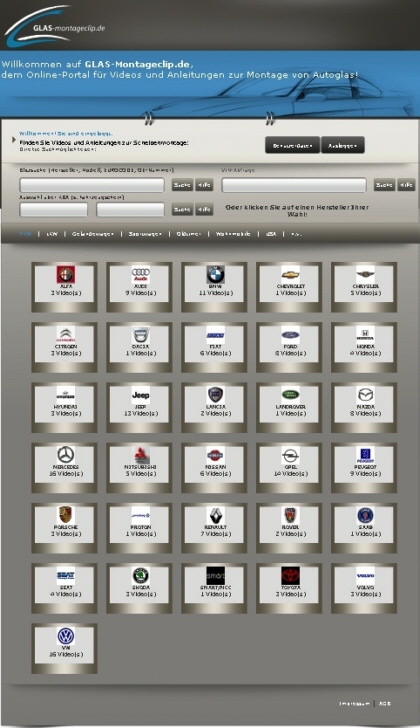Choose the Dacia manufacturer tile
The width and height of the screenshot is (420, 728).
point(139,347)
